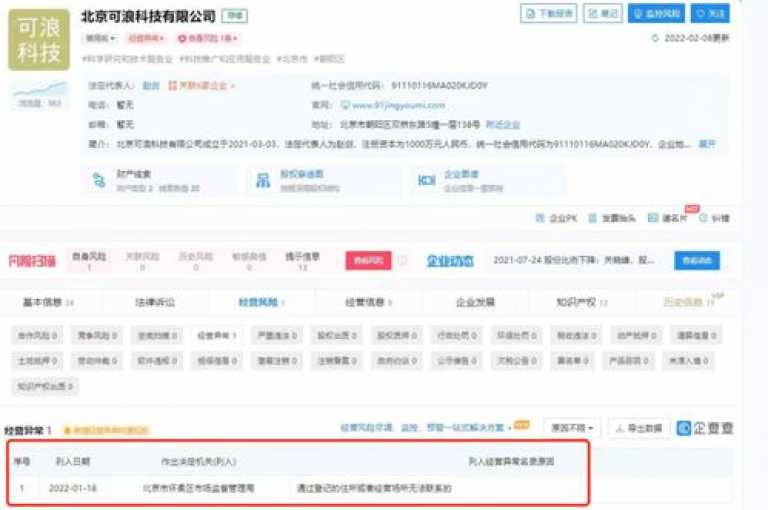Click the 2021-07-24 company dynamic text
Screen dimensions: 768x510
[x=574, y=260]
